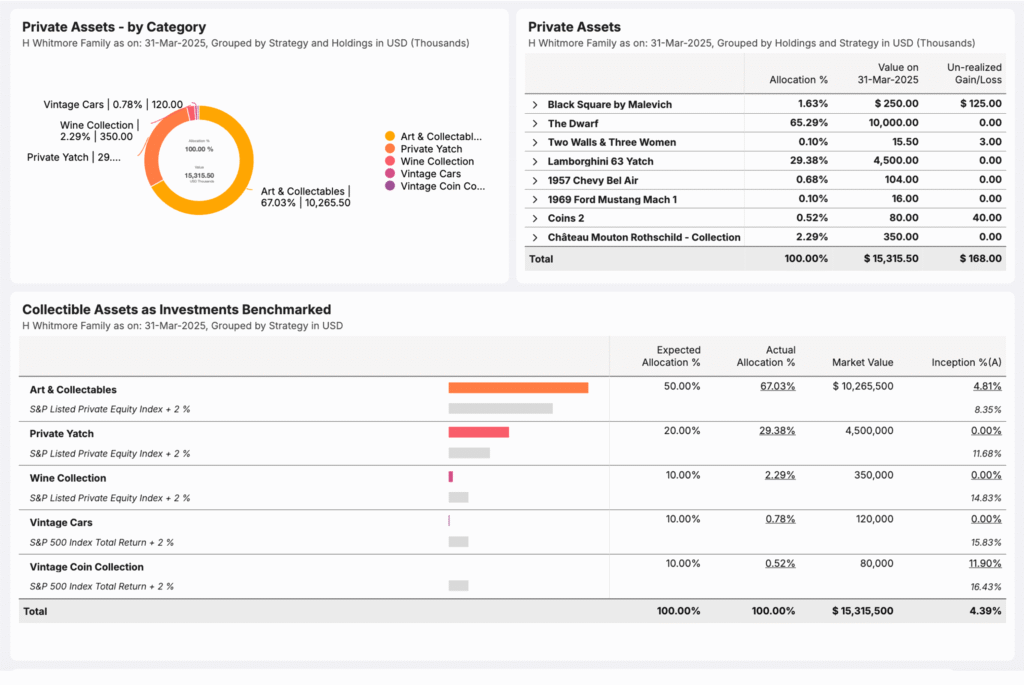Click the 11.90% inception link for Vintage Coin Collection
The height and width of the screenshot is (685, 1024).
[x=986, y=564]
